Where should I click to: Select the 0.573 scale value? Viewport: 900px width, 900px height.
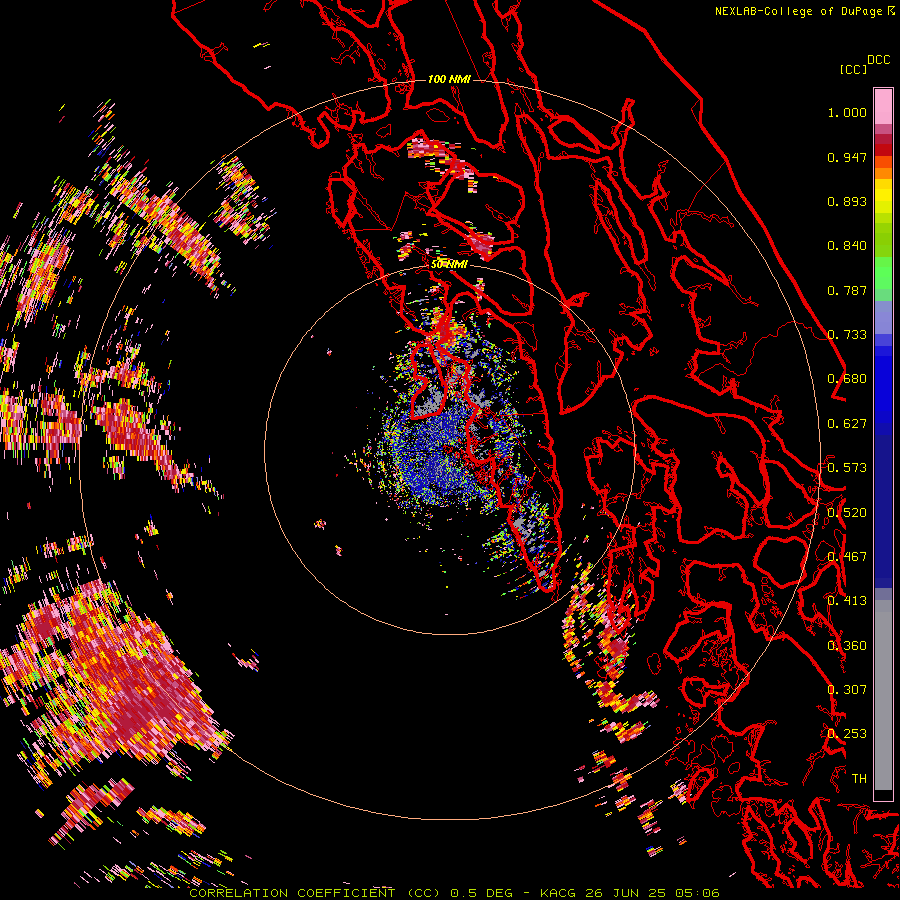[x=847, y=468]
